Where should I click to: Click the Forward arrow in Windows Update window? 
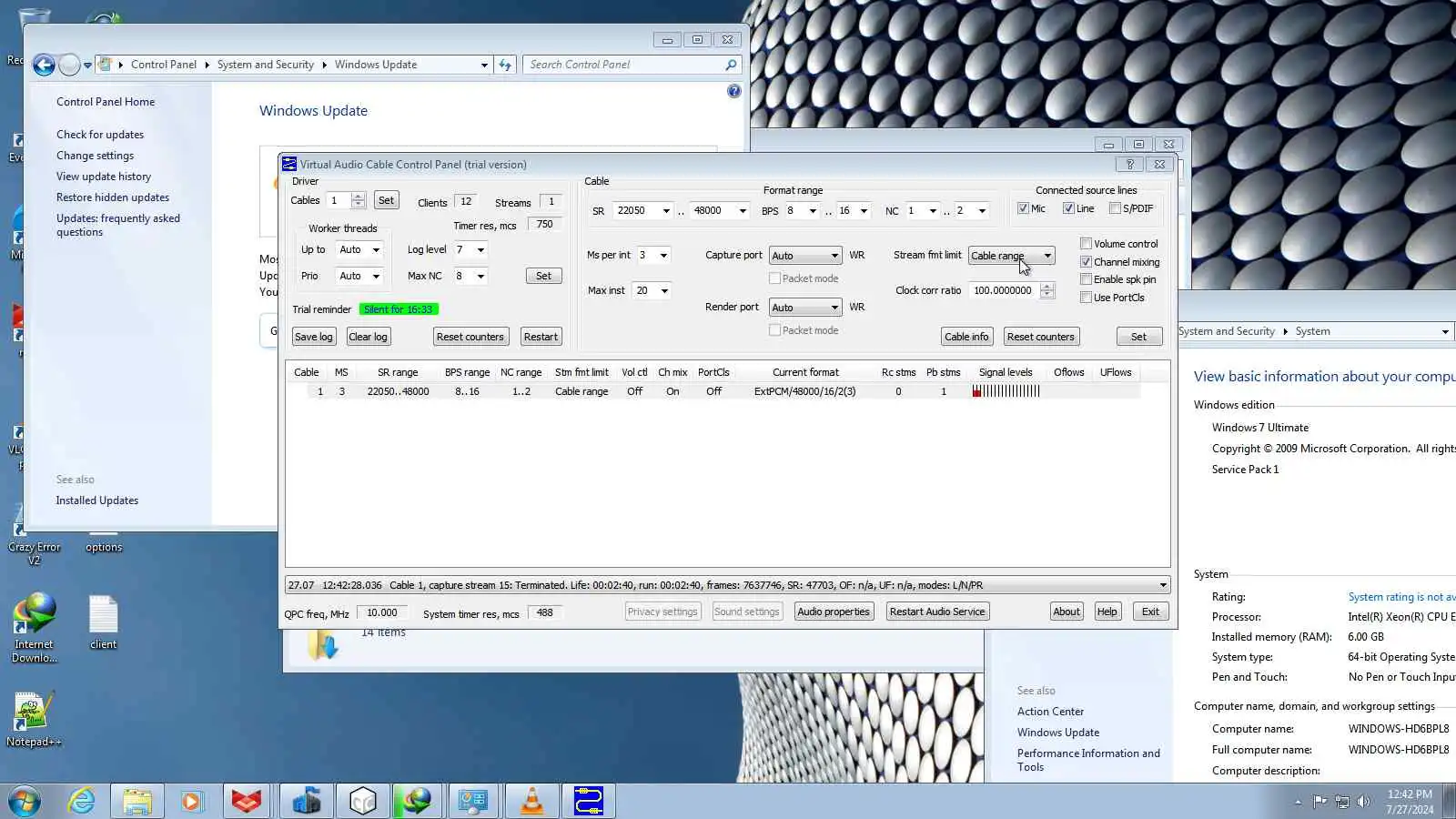tap(69, 65)
